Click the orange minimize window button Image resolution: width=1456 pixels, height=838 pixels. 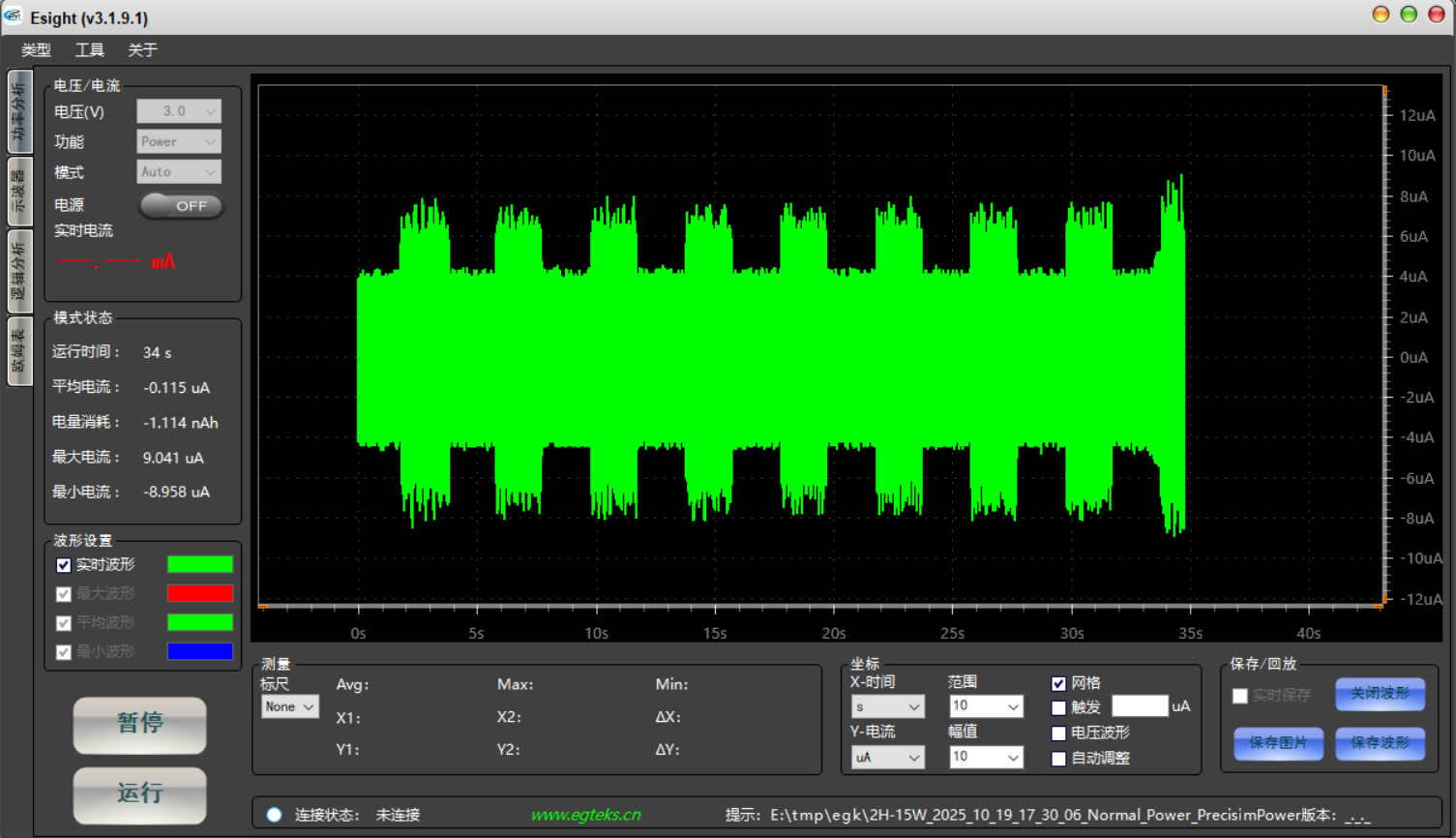[x=1381, y=15]
